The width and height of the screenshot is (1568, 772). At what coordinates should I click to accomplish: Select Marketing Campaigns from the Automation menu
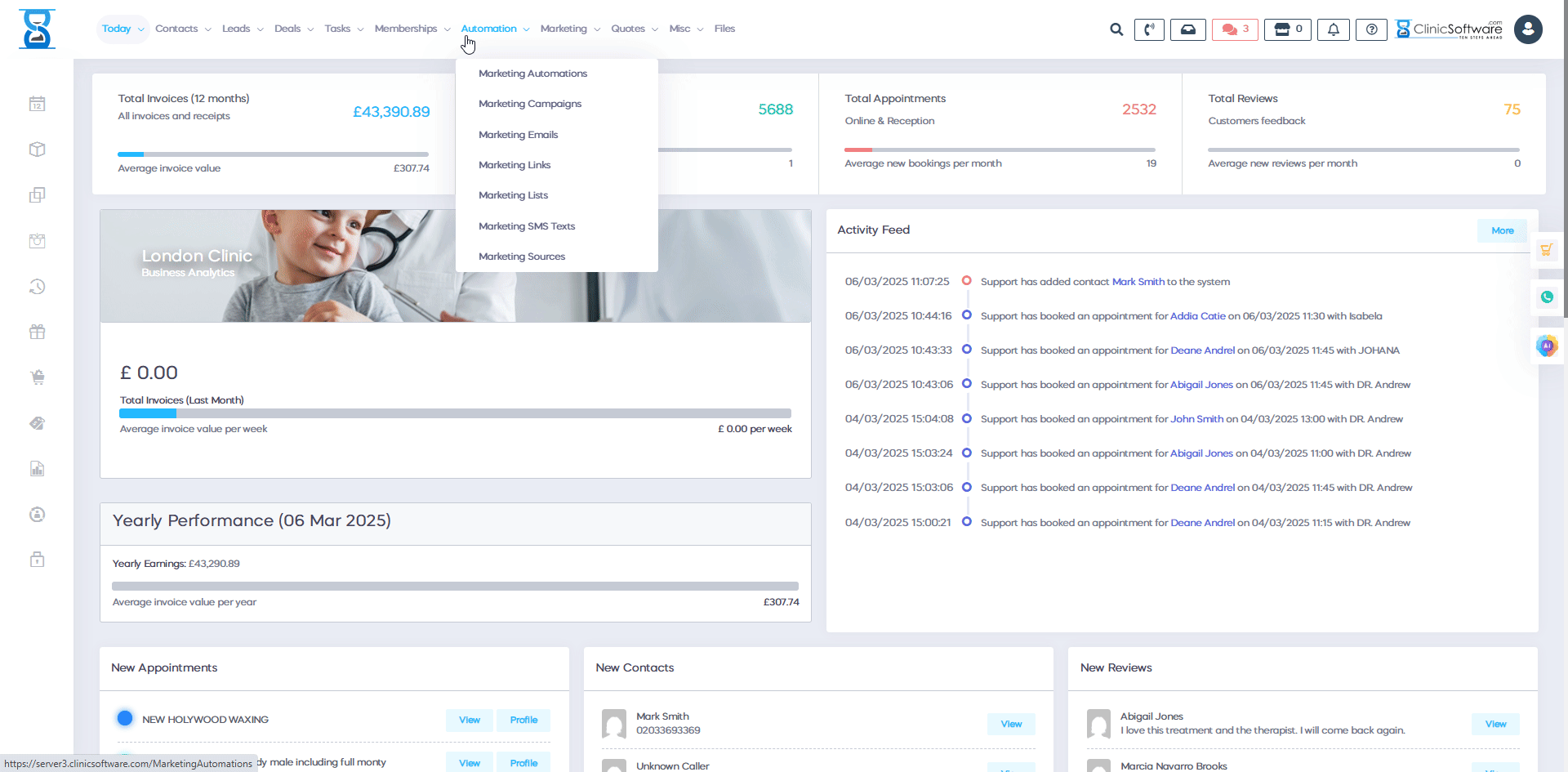[x=530, y=104]
